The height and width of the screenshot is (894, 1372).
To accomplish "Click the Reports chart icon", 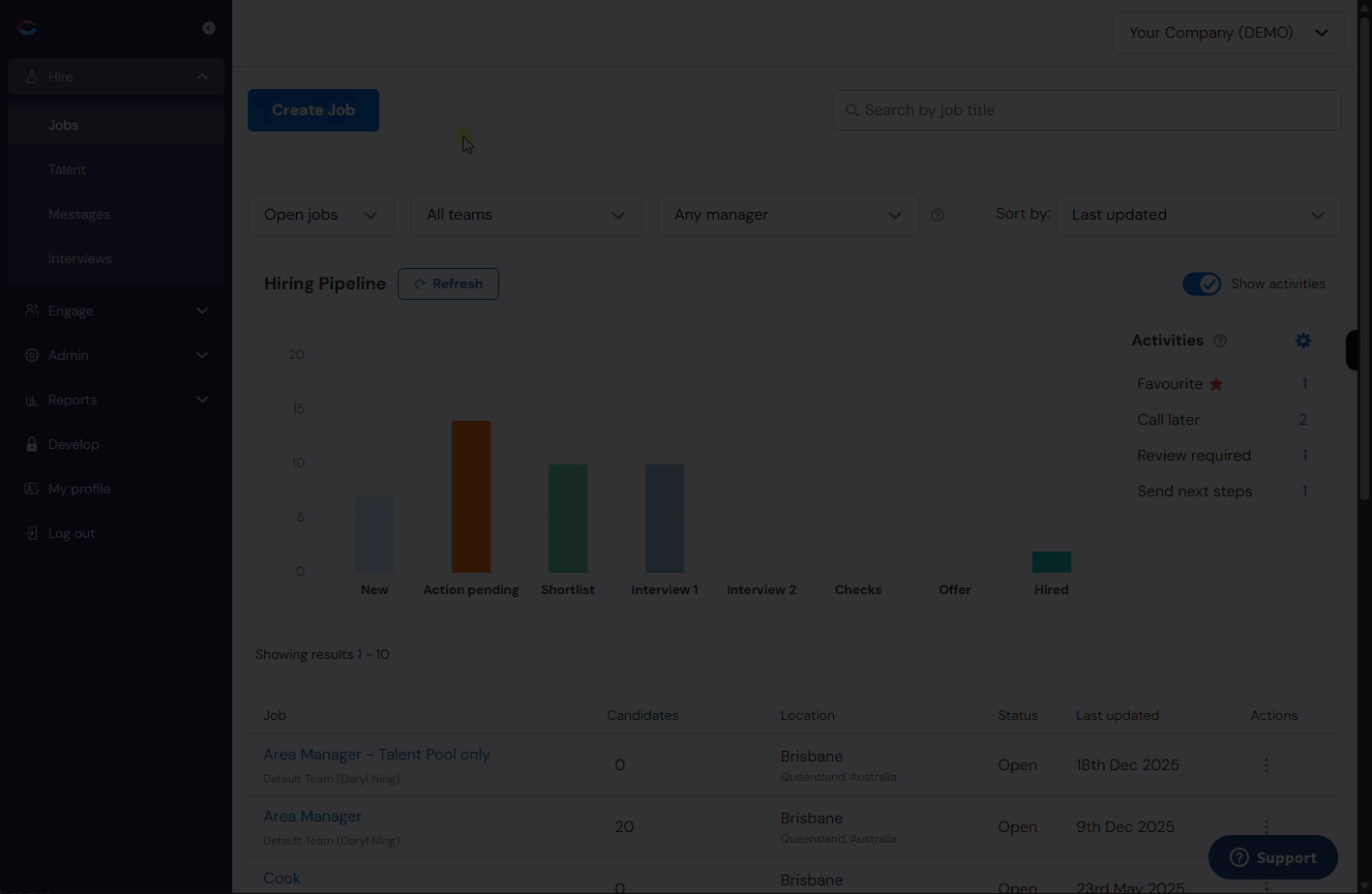I will pos(31,400).
